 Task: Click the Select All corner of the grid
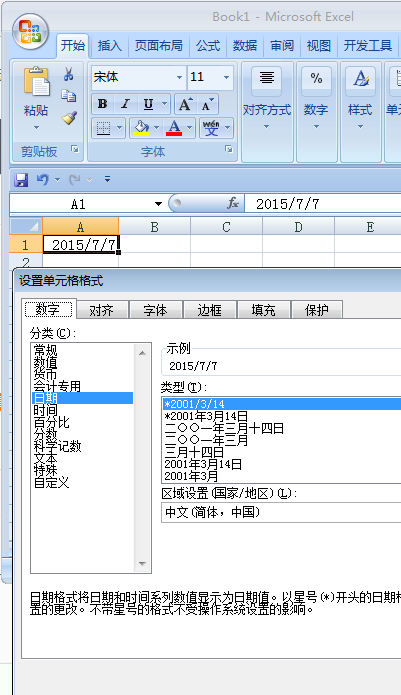tap(26, 226)
